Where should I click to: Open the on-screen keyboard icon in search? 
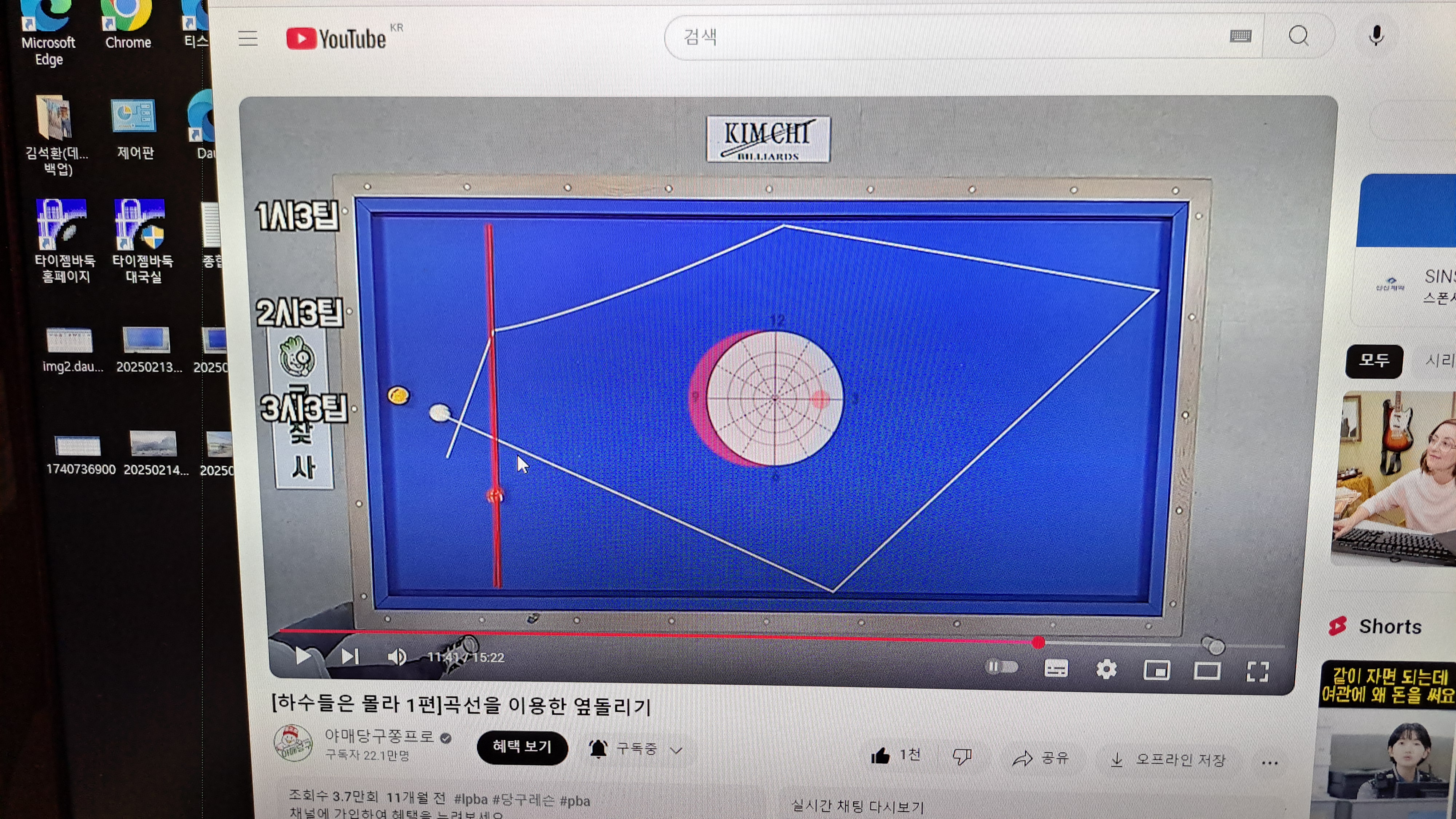tap(1241, 36)
